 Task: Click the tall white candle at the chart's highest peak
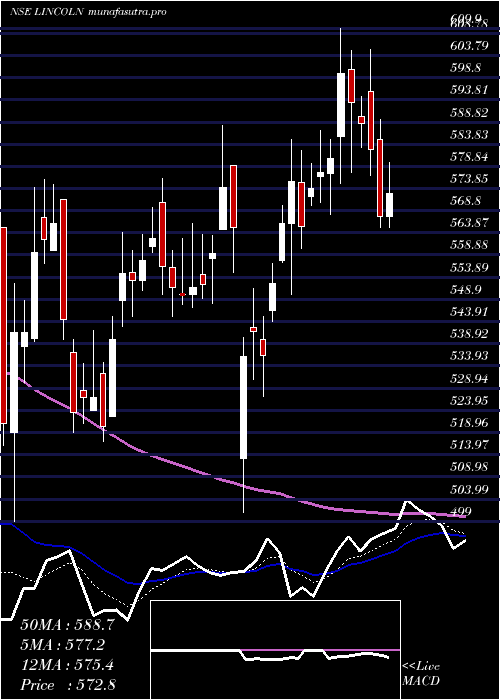(x=341, y=105)
